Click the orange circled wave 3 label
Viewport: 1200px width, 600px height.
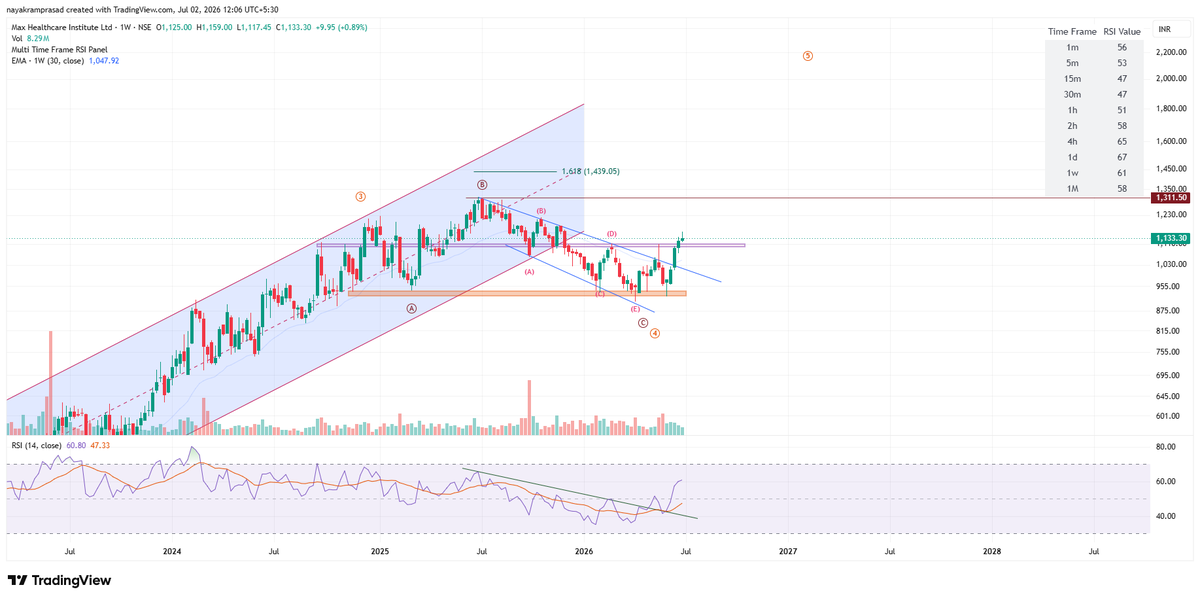point(360,197)
